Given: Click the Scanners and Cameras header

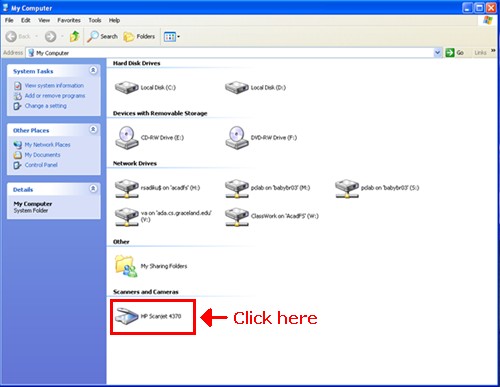Looking at the screenshot, I should (146, 292).
